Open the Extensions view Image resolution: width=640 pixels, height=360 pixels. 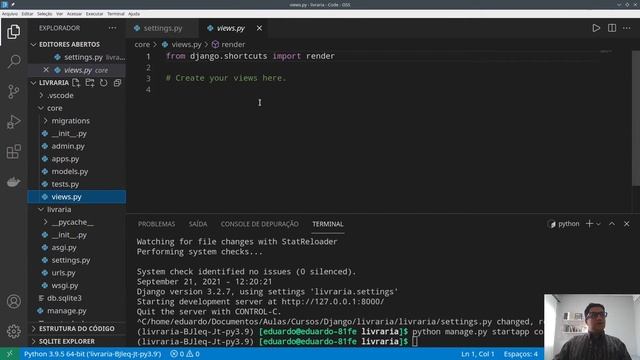13,152
